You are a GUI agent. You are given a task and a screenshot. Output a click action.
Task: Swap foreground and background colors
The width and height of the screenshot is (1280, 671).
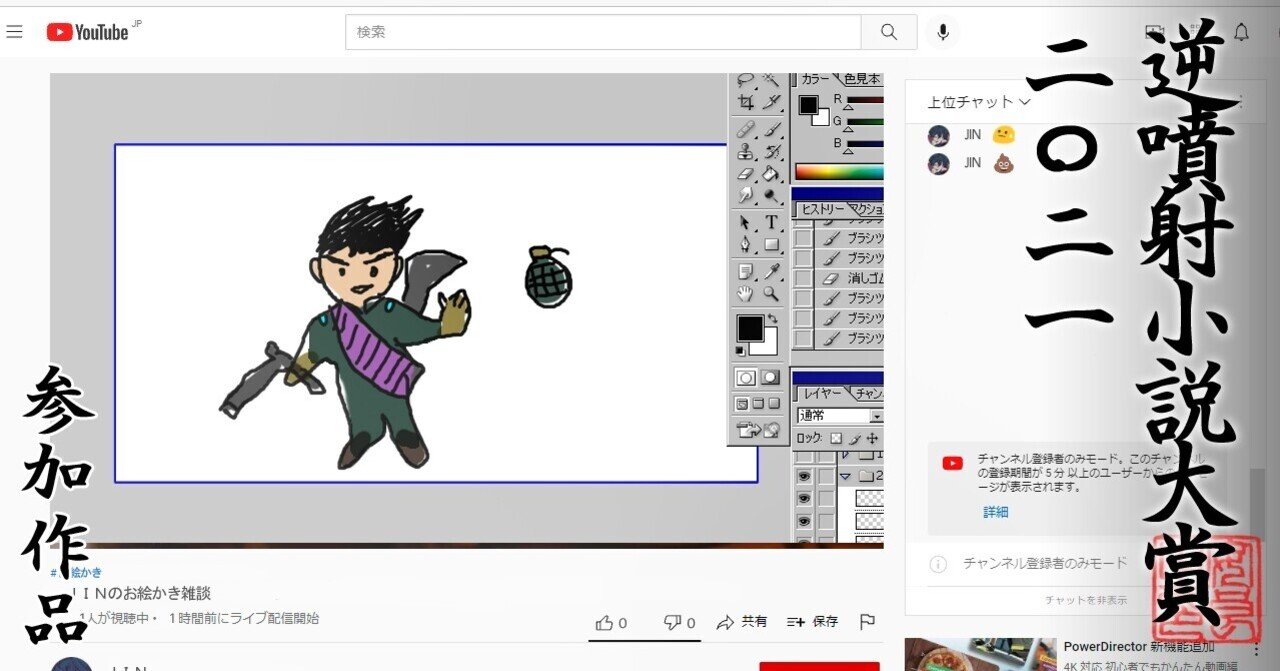(772, 318)
